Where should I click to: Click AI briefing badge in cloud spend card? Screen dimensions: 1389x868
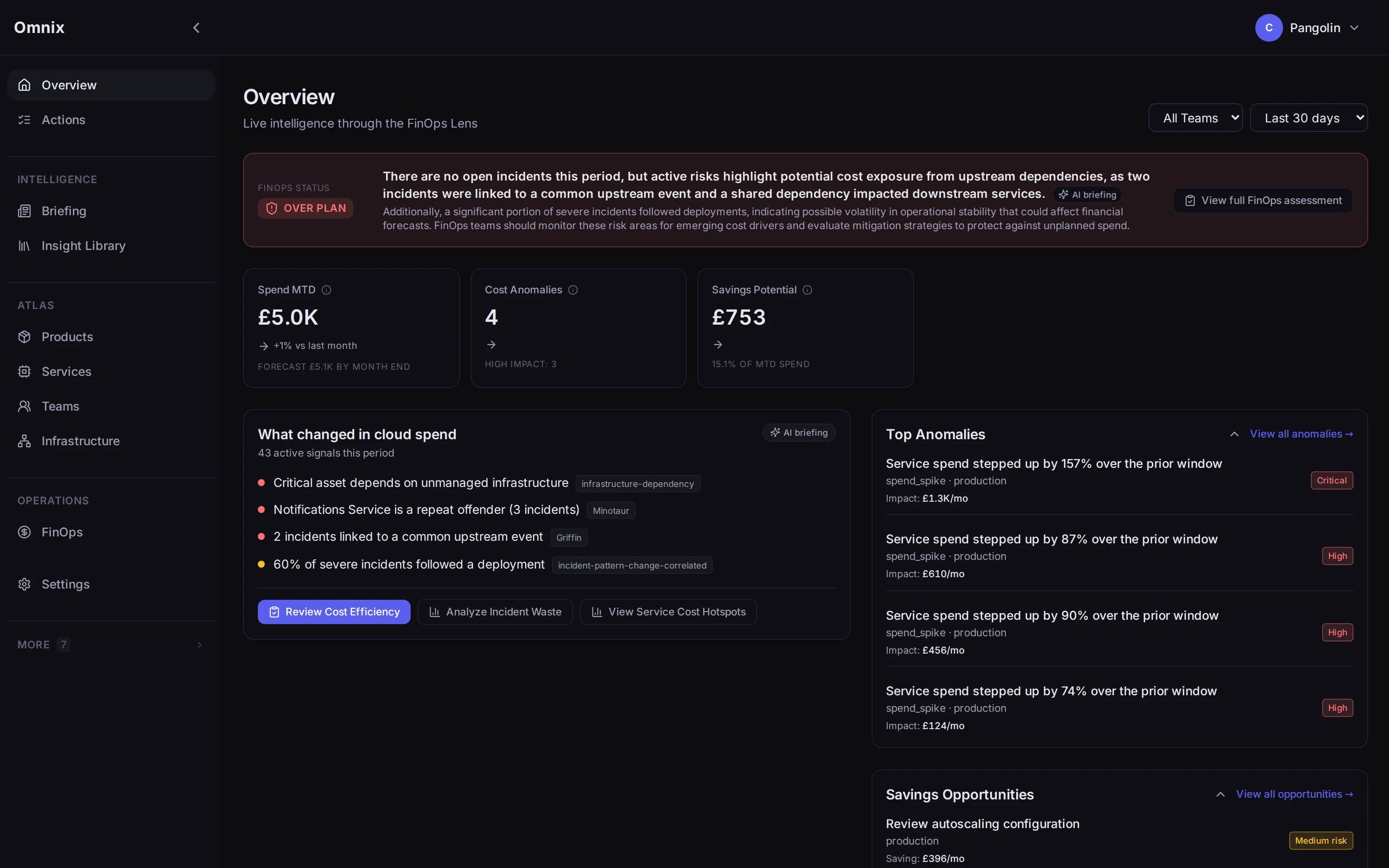tap(799, 433)
